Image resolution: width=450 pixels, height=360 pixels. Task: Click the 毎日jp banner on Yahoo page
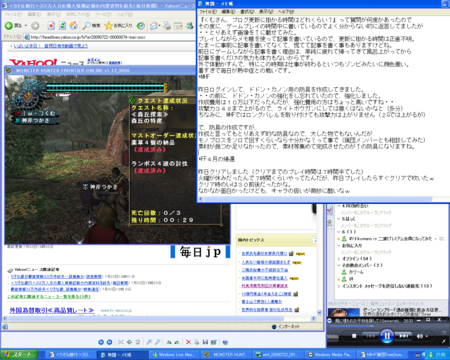pyautogui.click(x=200, y=252)
